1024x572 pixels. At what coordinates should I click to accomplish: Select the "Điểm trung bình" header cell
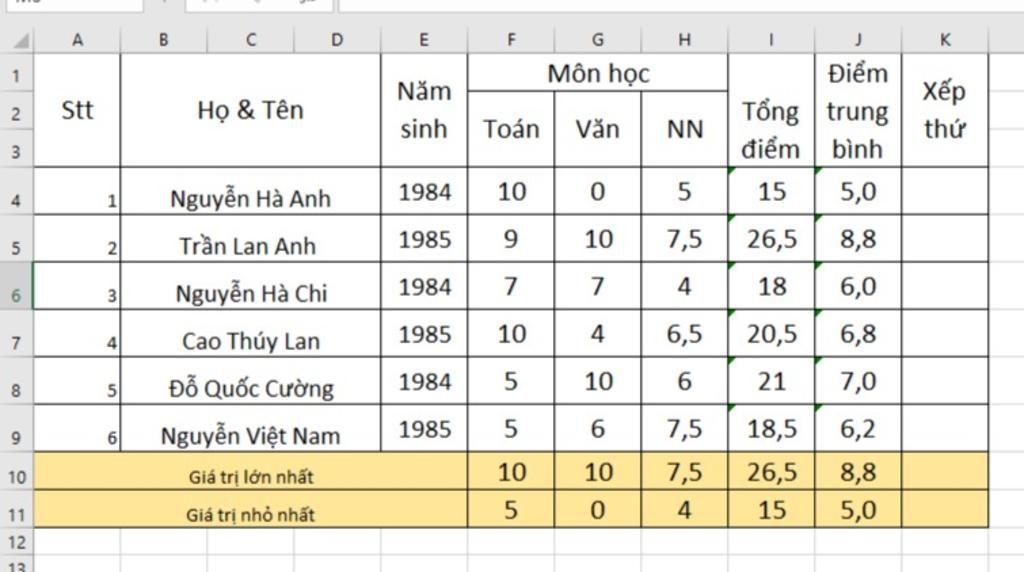click(858, 110)
